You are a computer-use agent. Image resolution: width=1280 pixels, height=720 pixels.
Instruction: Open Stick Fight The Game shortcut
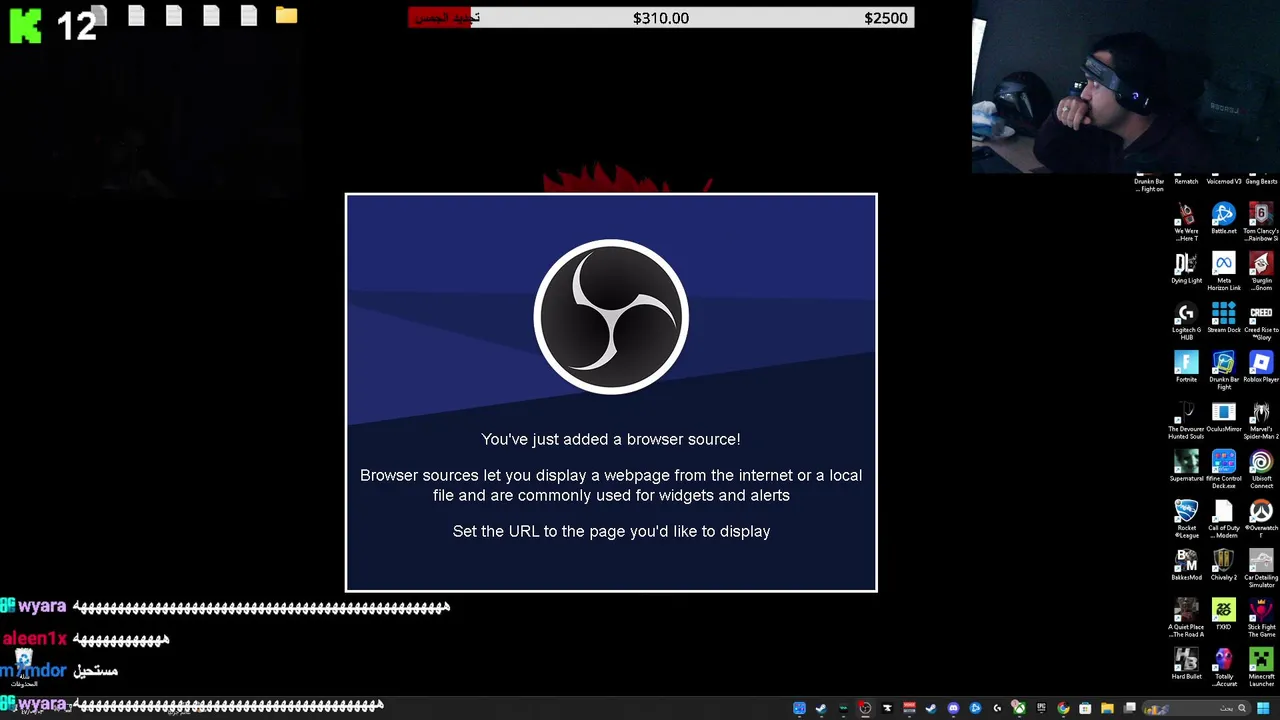tap(1261, 619)
